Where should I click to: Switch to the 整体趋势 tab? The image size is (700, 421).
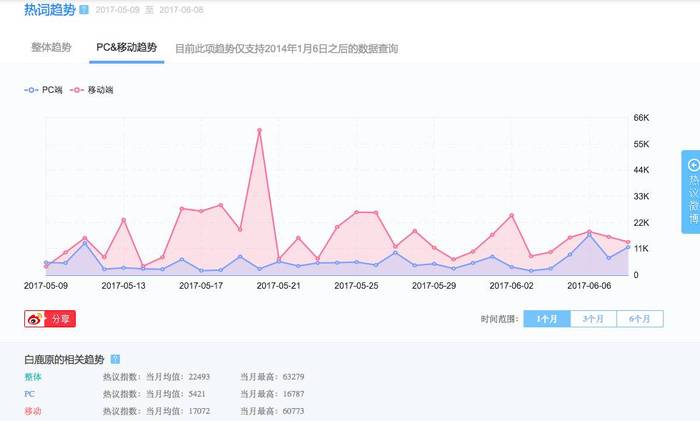51,47
